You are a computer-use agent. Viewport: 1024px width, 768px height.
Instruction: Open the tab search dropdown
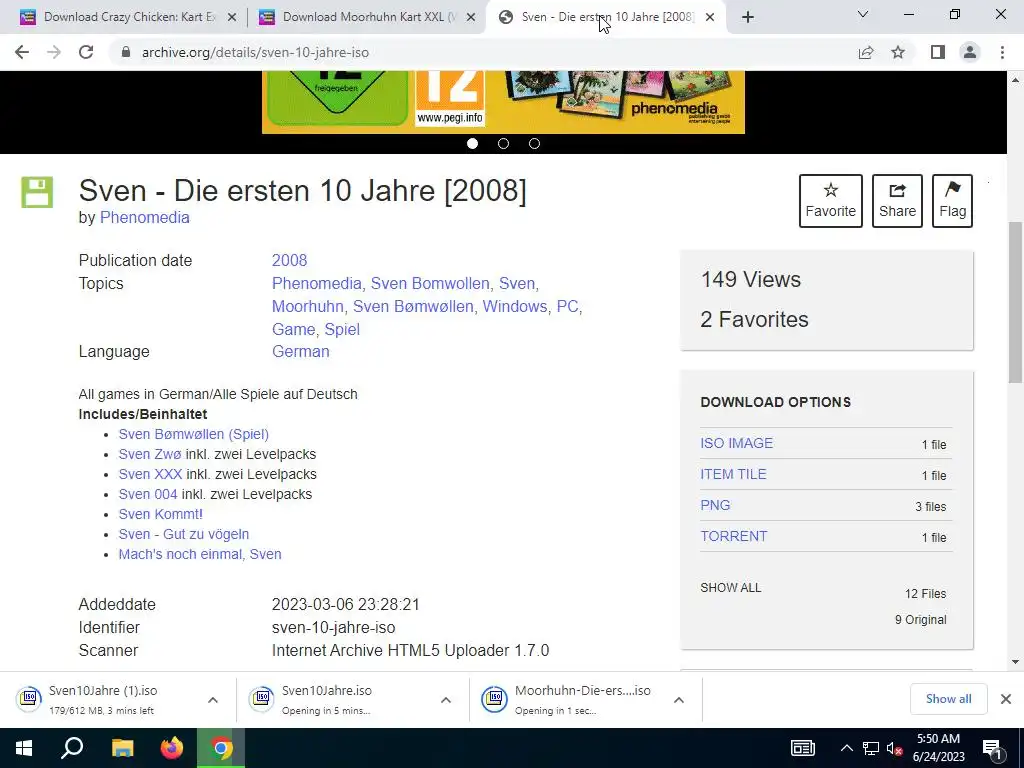(x=863, y=14)
